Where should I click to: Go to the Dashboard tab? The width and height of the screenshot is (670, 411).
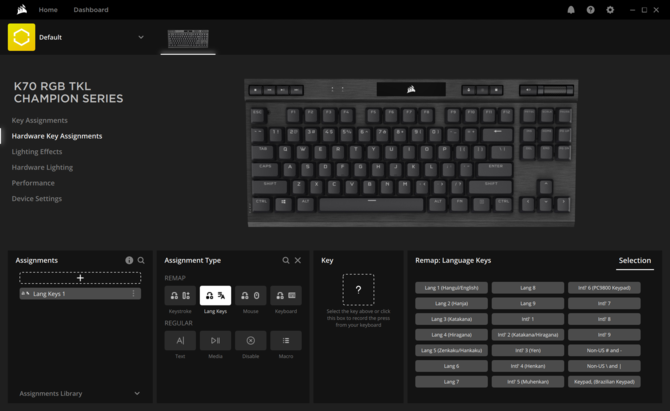click(x=91, y=9)
